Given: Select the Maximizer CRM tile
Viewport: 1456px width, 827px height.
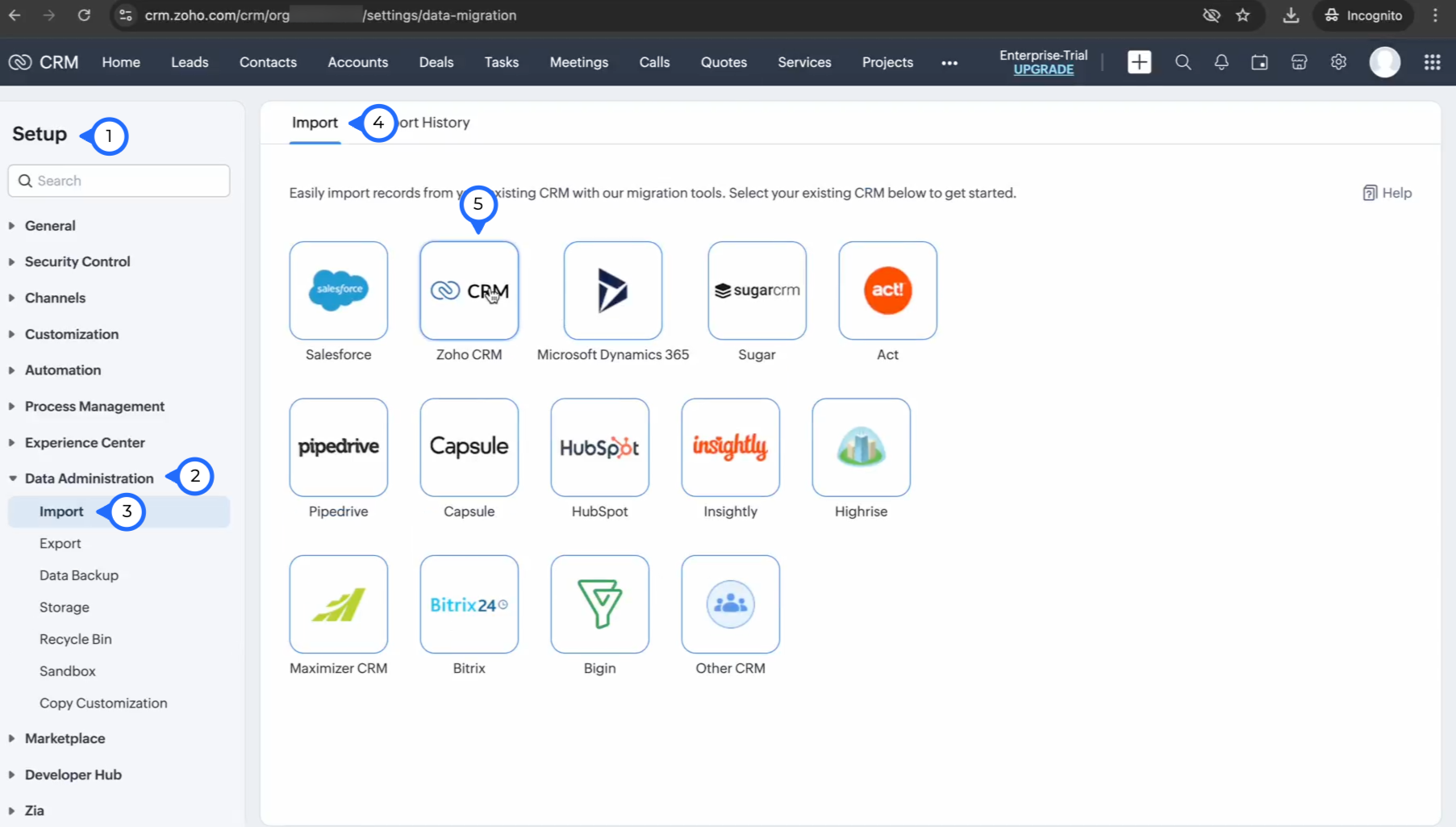Looking at the screenshot, I should pos(339,604).
